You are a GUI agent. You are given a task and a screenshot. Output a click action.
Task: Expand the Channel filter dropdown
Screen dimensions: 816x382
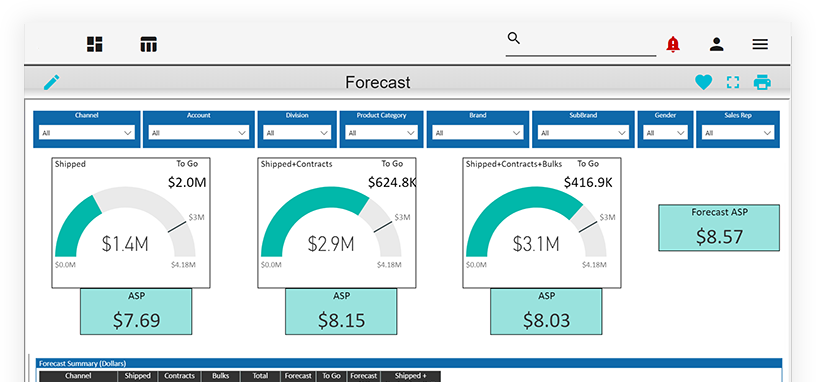pos(87,133)
